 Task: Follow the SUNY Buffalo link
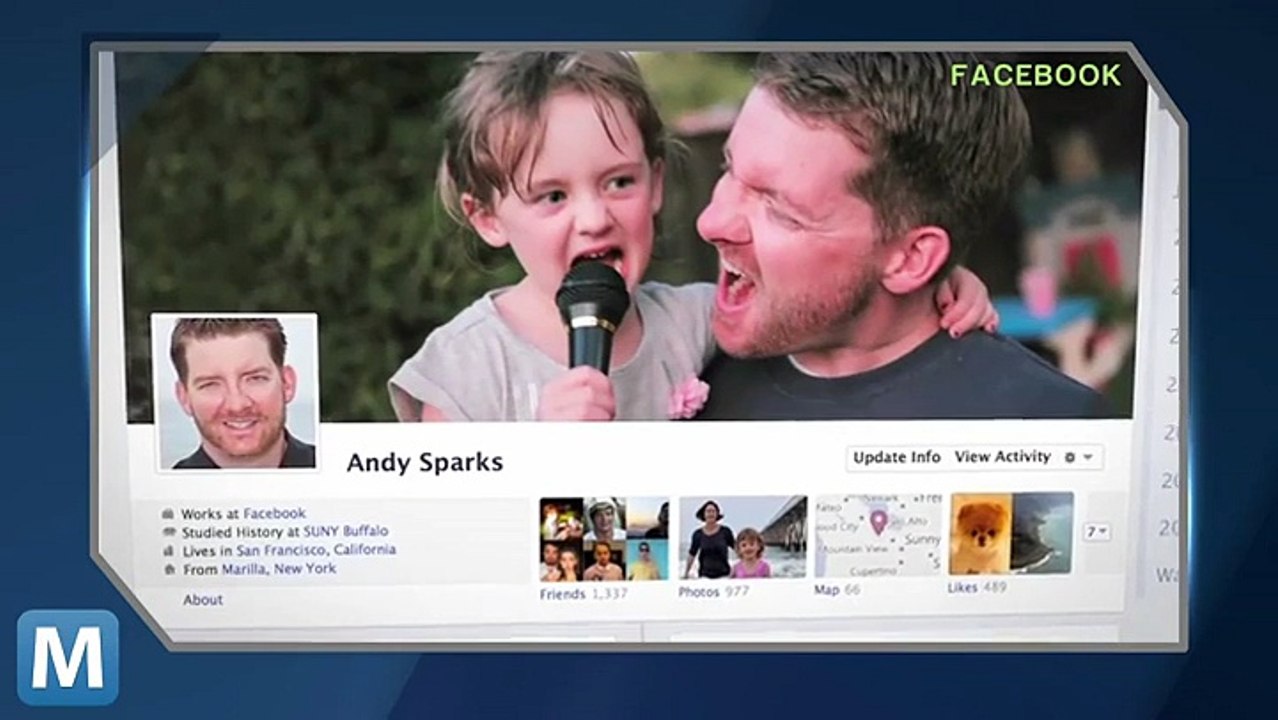pyautogui.click(x=345, y=531)
